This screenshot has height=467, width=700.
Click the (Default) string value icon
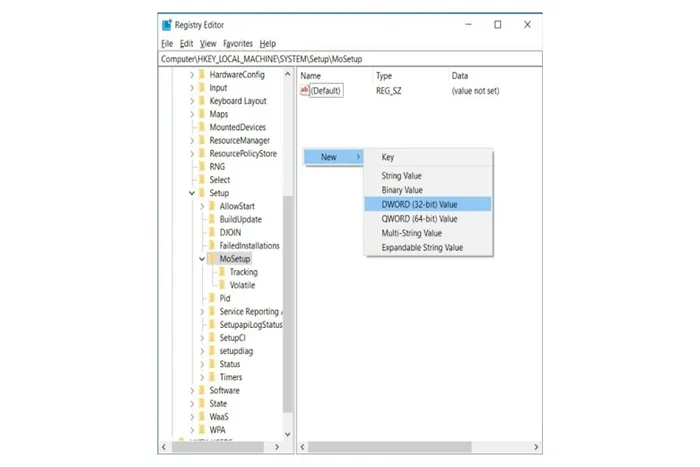pos(304,91)
